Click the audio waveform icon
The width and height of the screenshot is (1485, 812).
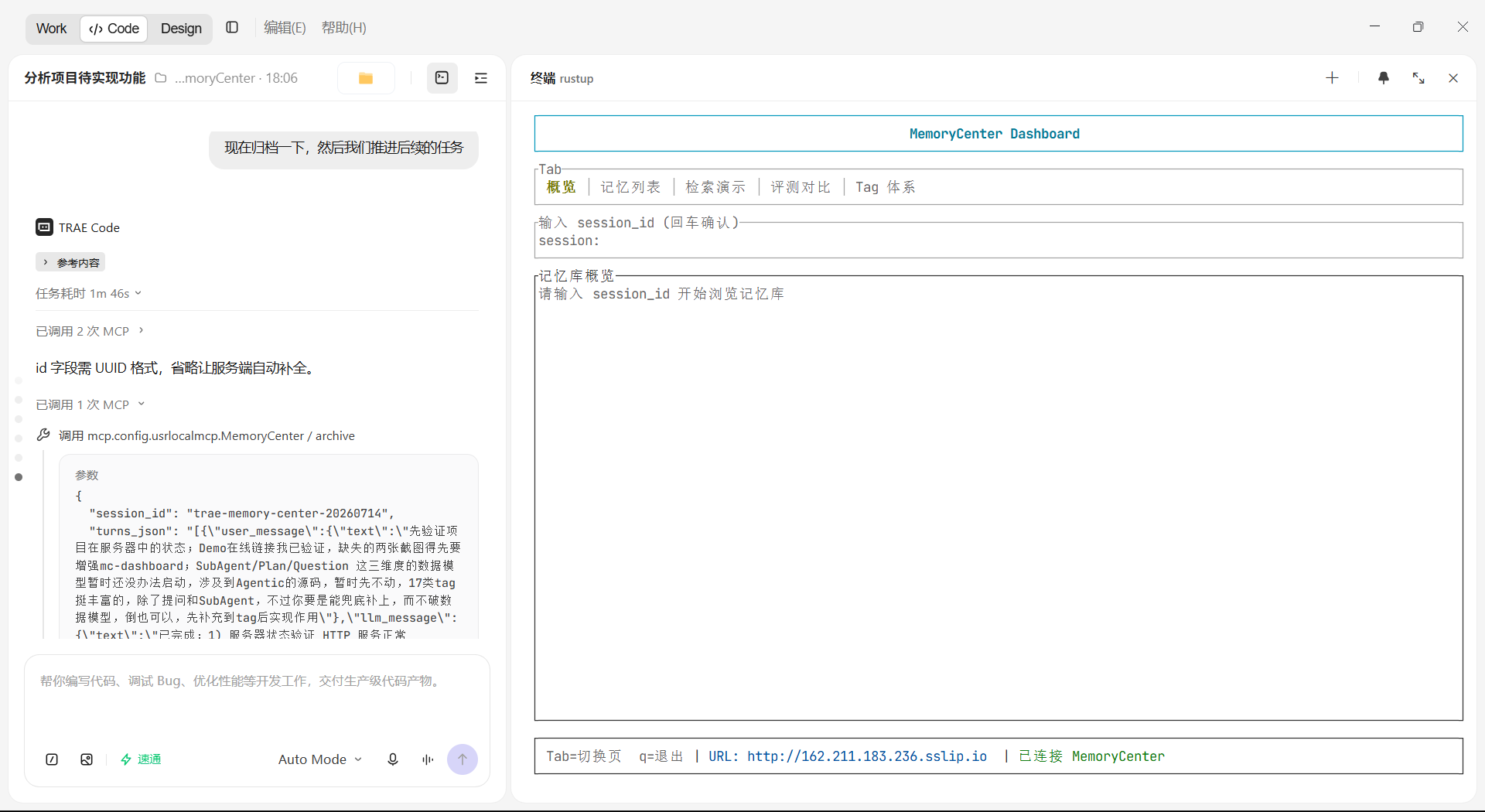[428, 759]
